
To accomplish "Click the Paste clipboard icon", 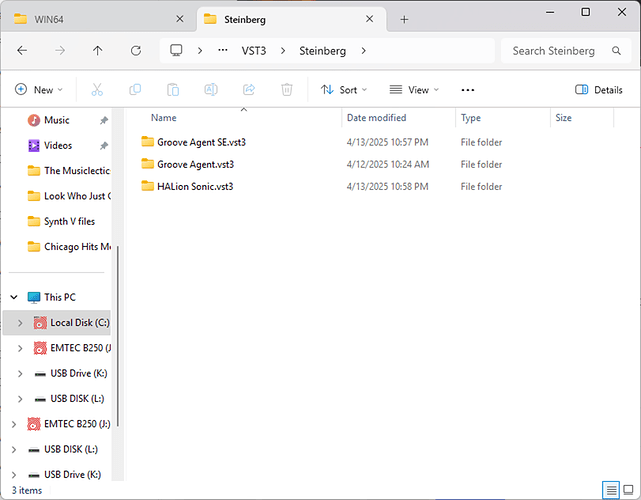I will (173, 90).
